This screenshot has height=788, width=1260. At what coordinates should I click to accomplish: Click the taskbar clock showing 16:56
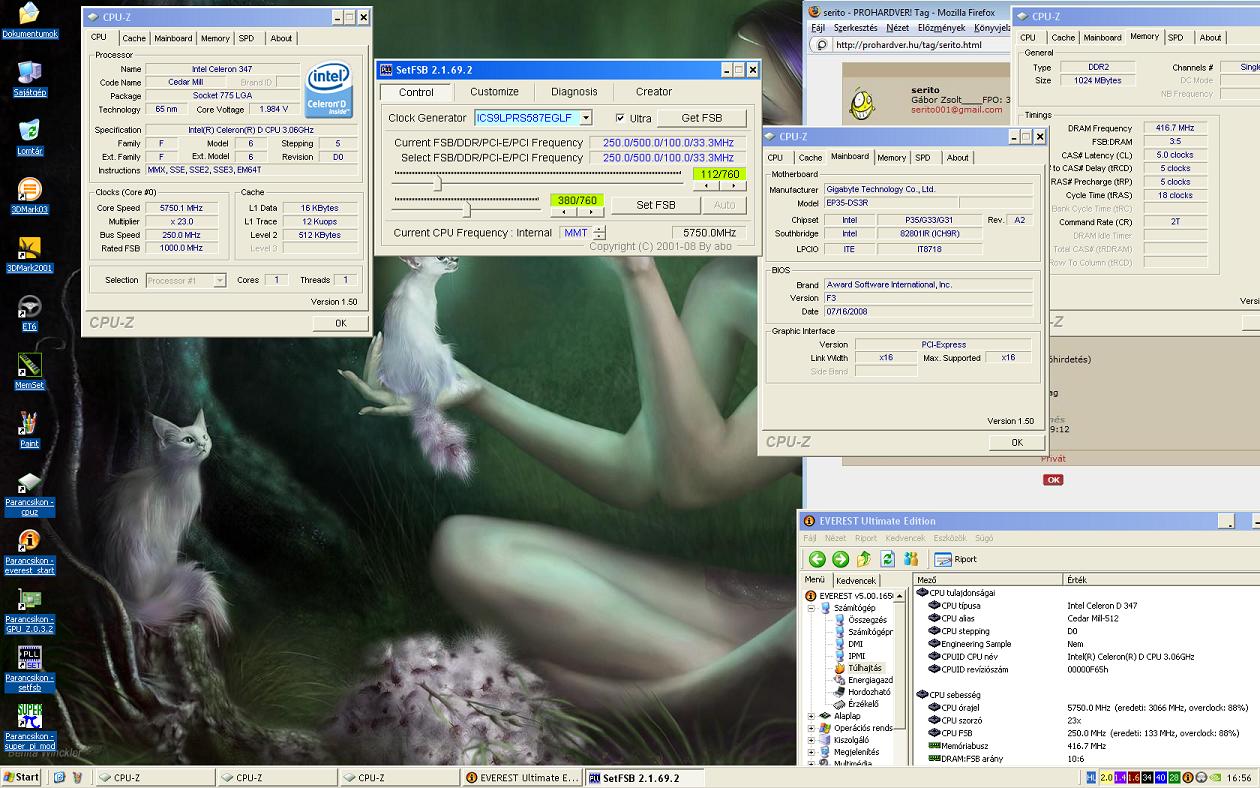[x=1238, y=777]
